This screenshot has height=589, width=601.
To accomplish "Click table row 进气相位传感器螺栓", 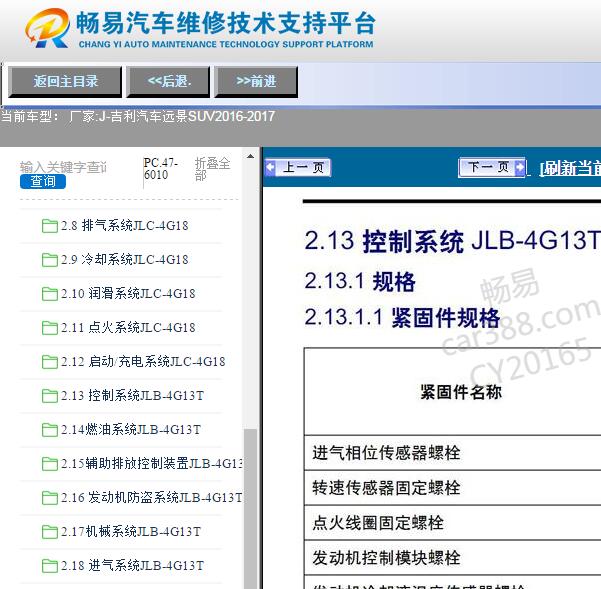I will pyautogui.click(x=453, y=453).
